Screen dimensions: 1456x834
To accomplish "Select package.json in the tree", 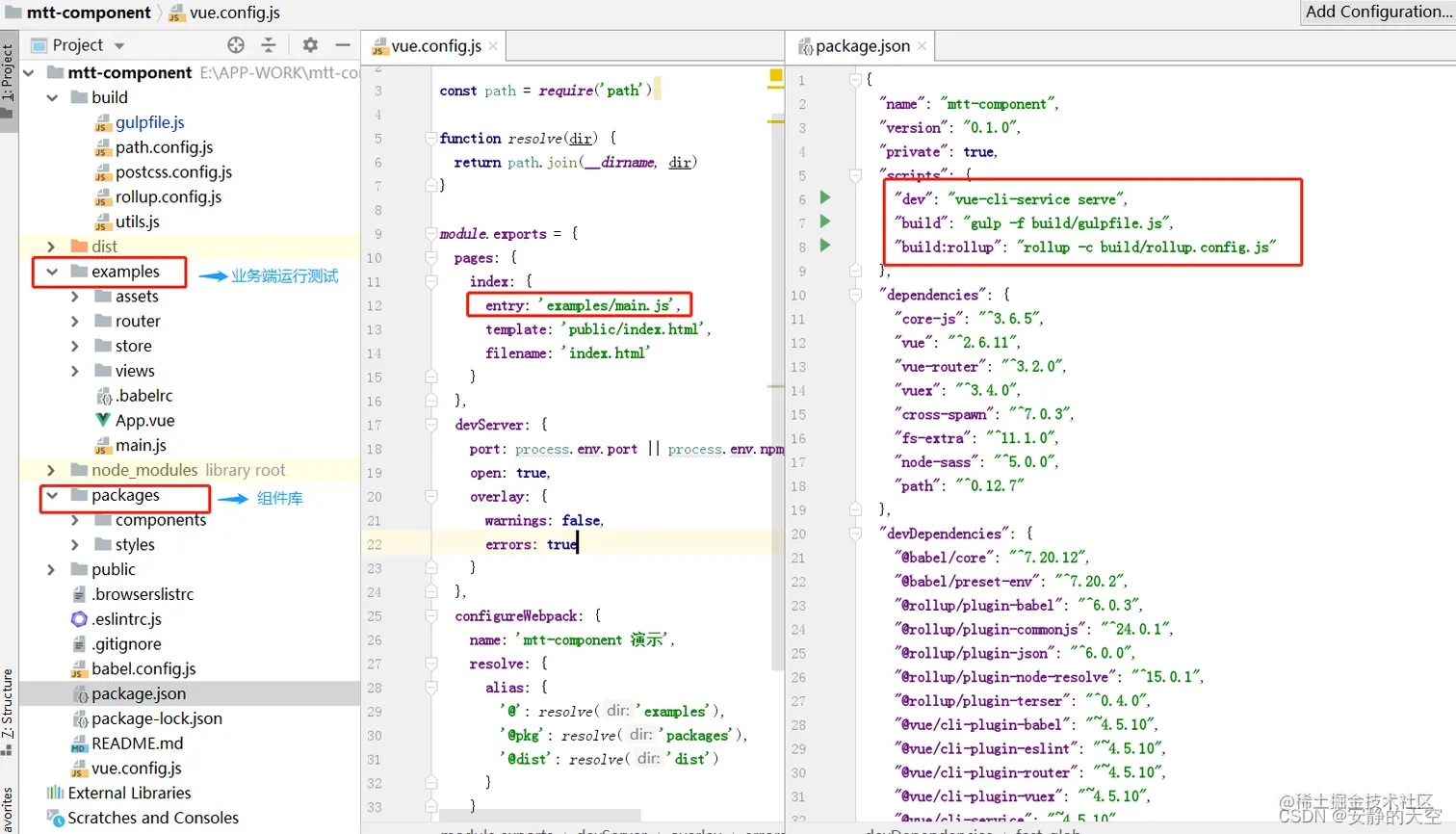I will pyautogui.click(x=139, y=693).
